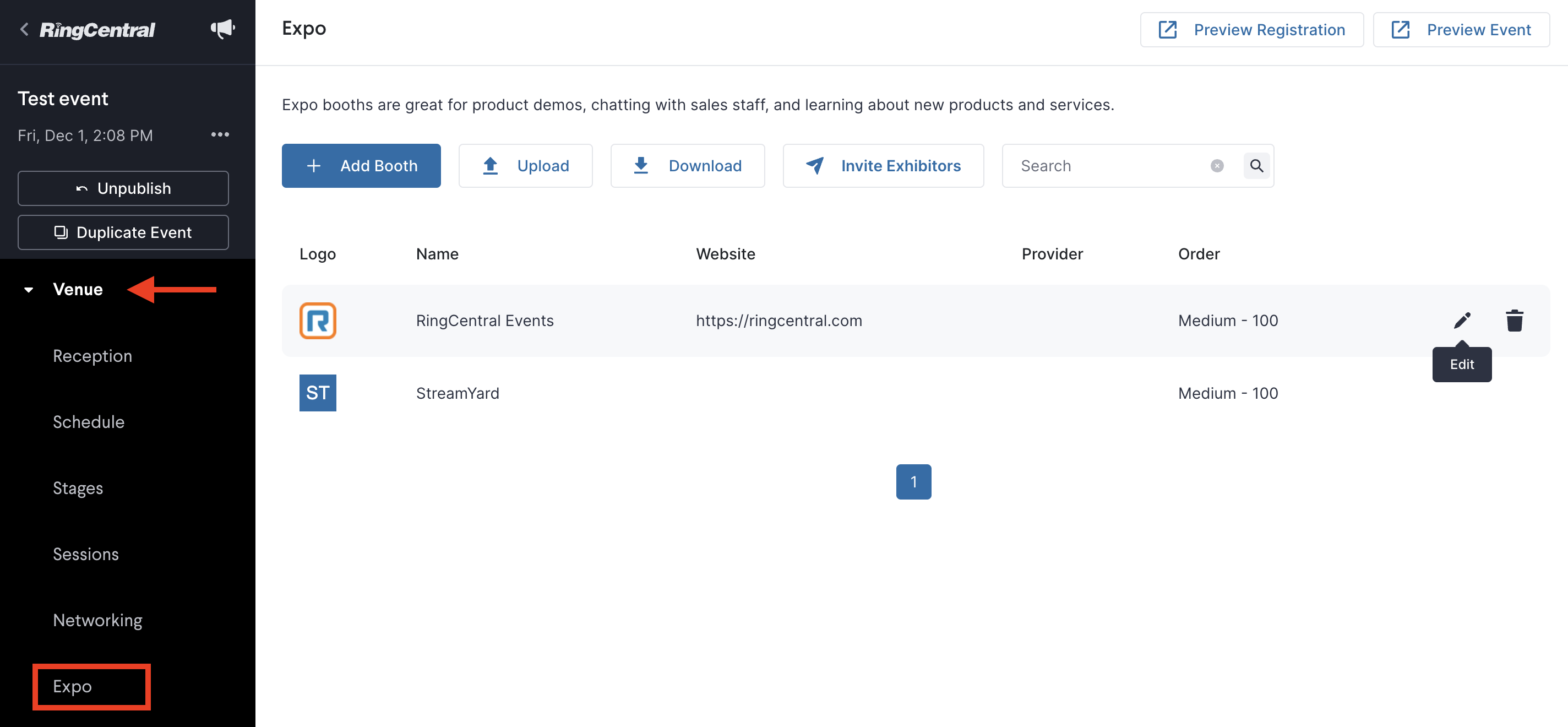Click the Expo page heading
This screenshot has width=1568, height=727.
(304, 28)
